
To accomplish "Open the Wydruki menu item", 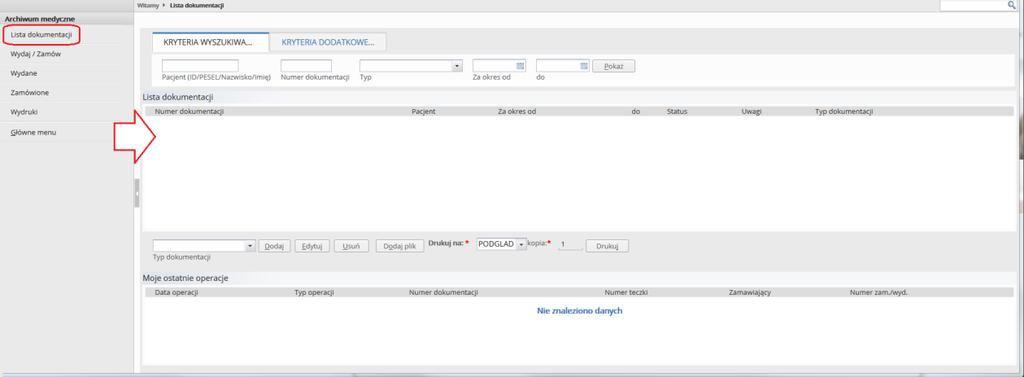I will pos(24,112).
